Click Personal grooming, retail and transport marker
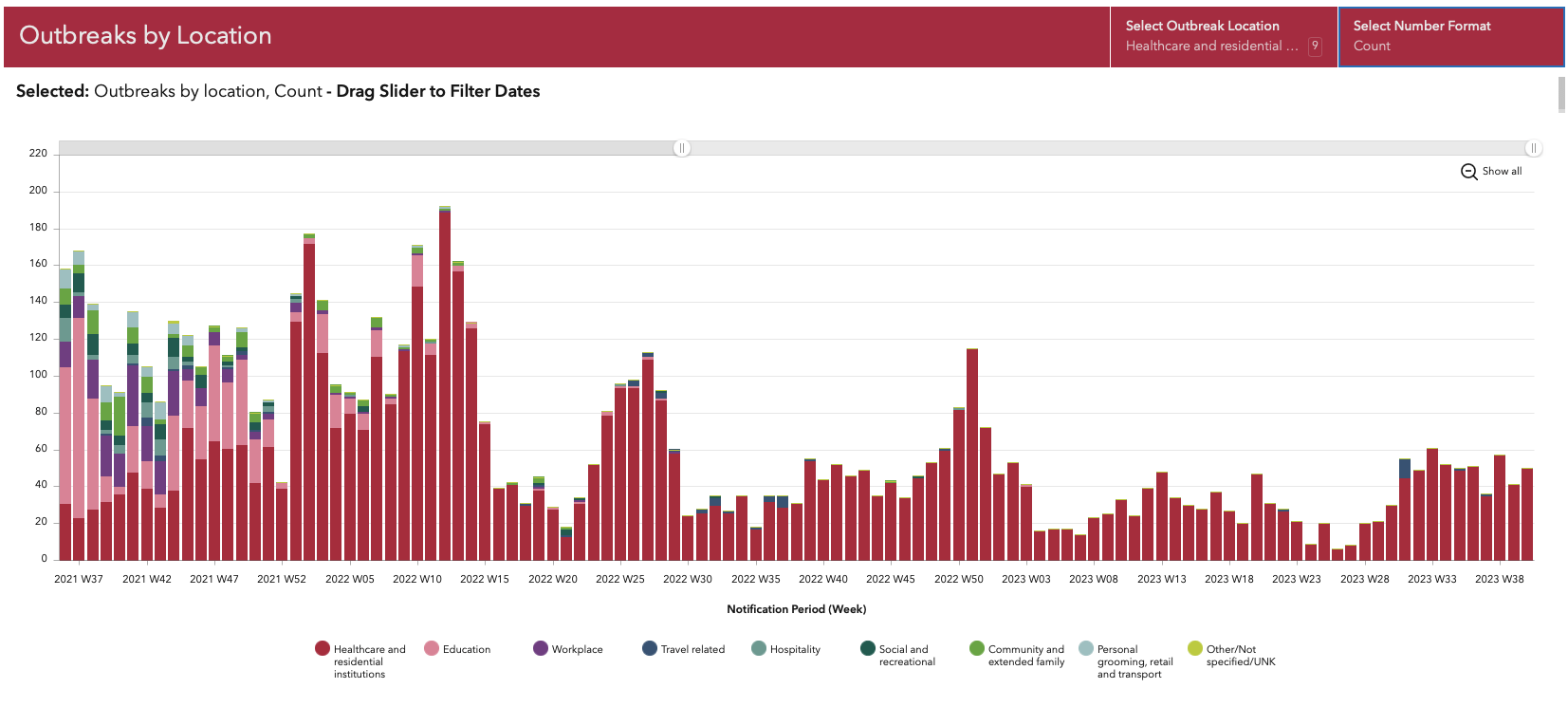Screen dimensions: 1568x707 1086,649
